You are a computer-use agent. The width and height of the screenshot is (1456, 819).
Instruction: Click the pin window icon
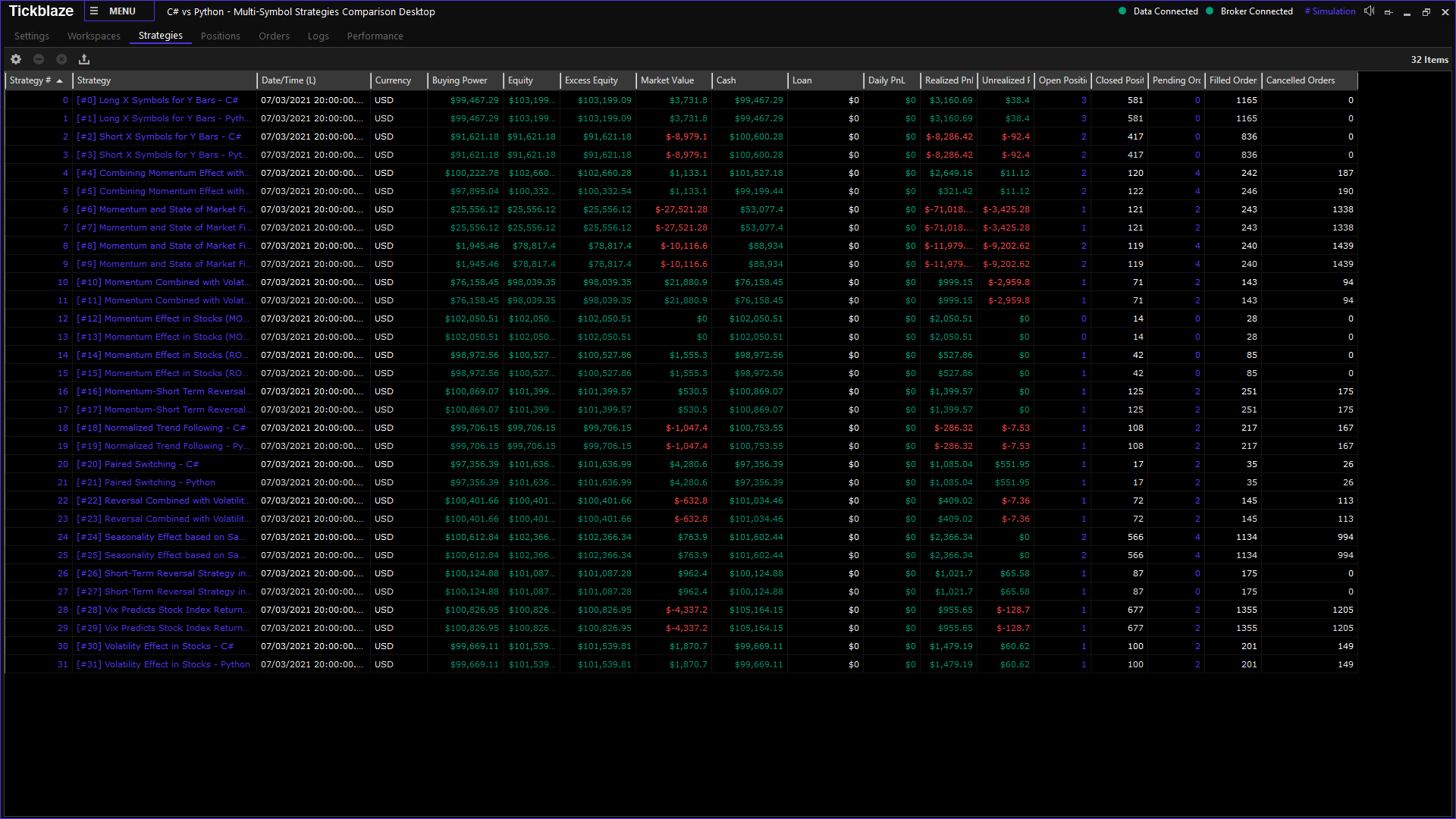[x=1389, y=12]
